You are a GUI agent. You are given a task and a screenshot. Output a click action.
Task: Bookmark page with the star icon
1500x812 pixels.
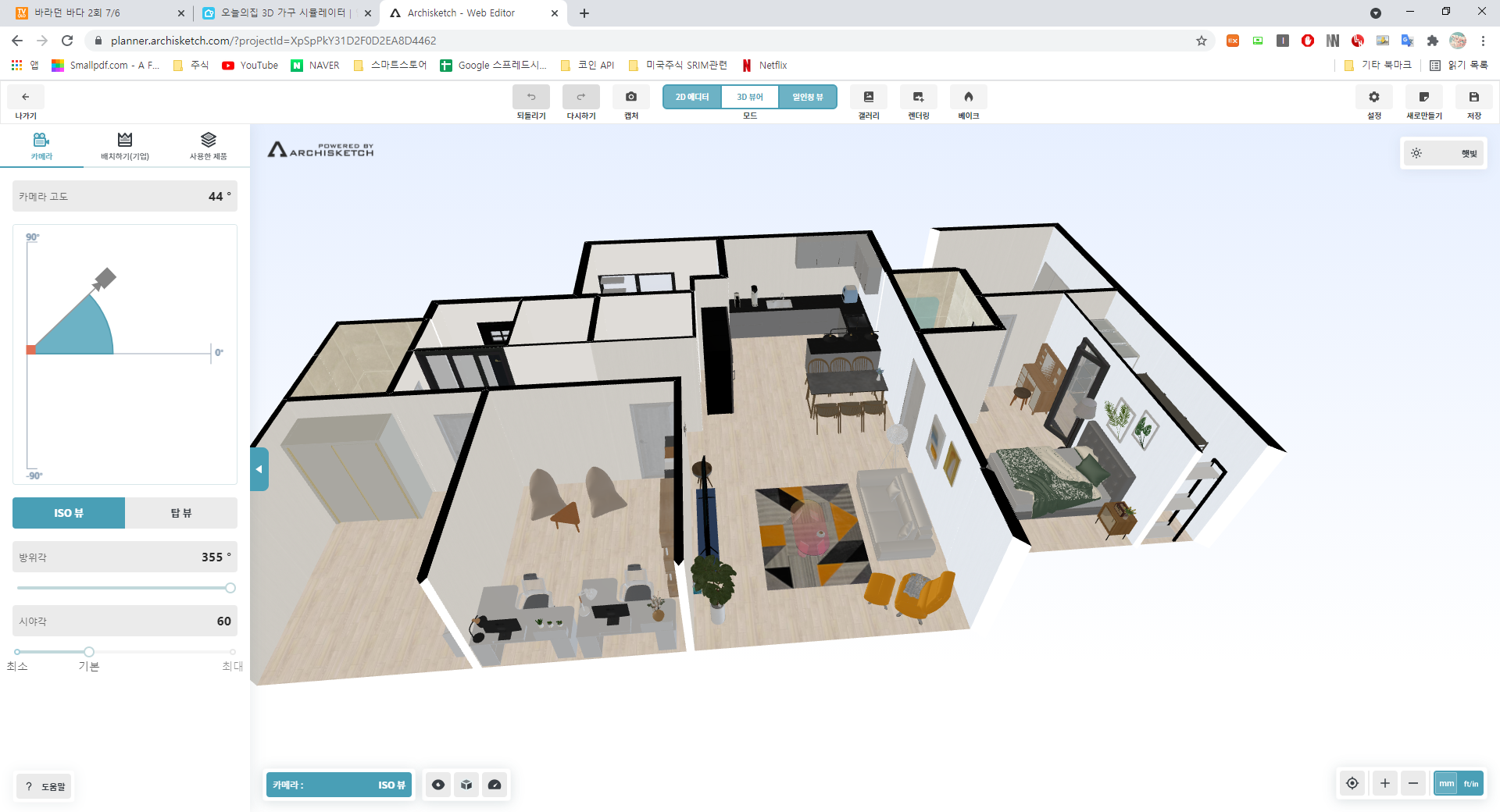coord(1202,41)
